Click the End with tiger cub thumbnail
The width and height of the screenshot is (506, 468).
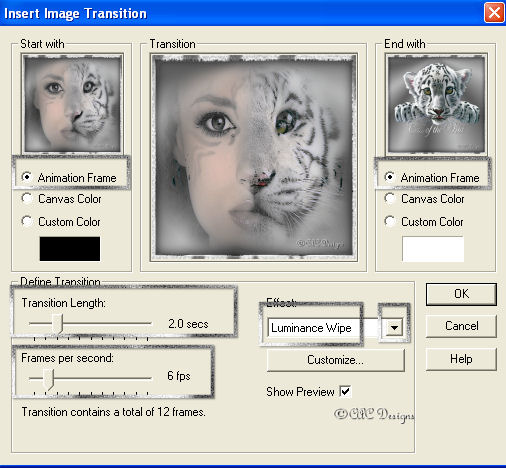(436, 104)
